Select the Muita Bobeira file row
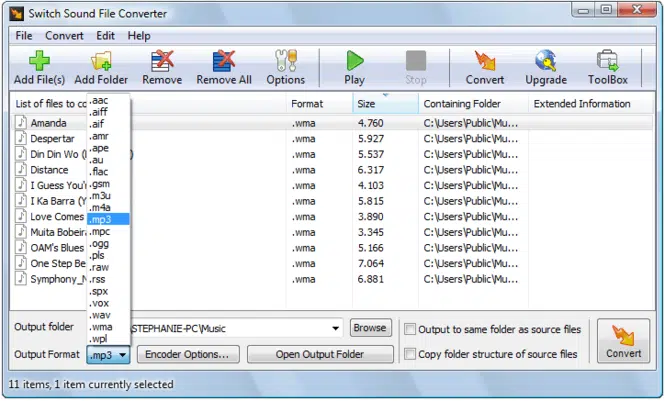 tap(334, 232)
